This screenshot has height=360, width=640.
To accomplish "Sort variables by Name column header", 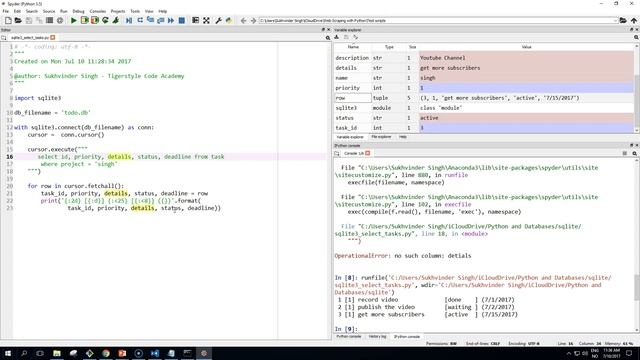I will coord(353,47).
